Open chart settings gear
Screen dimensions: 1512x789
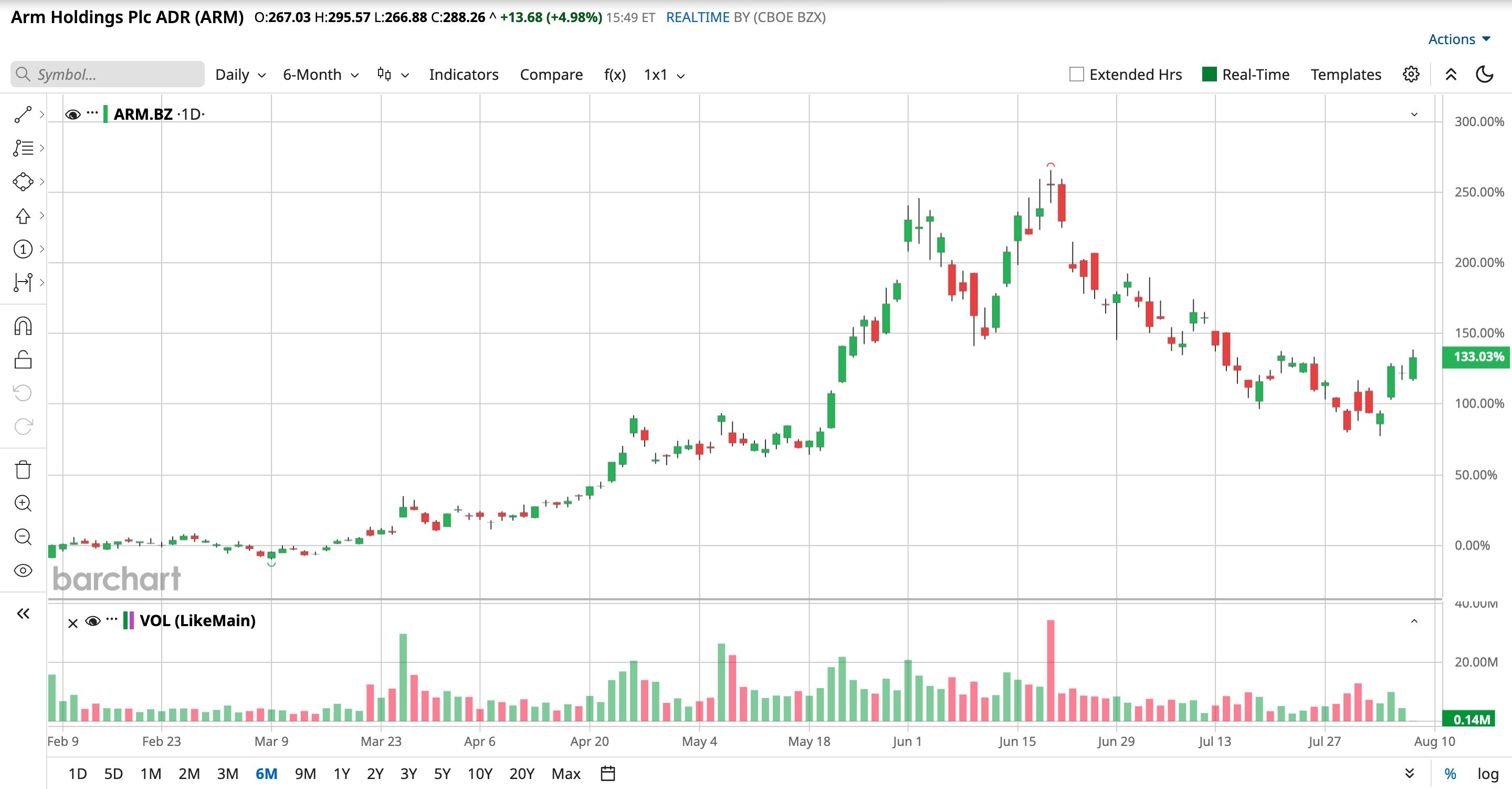[x=1411, y=75]
